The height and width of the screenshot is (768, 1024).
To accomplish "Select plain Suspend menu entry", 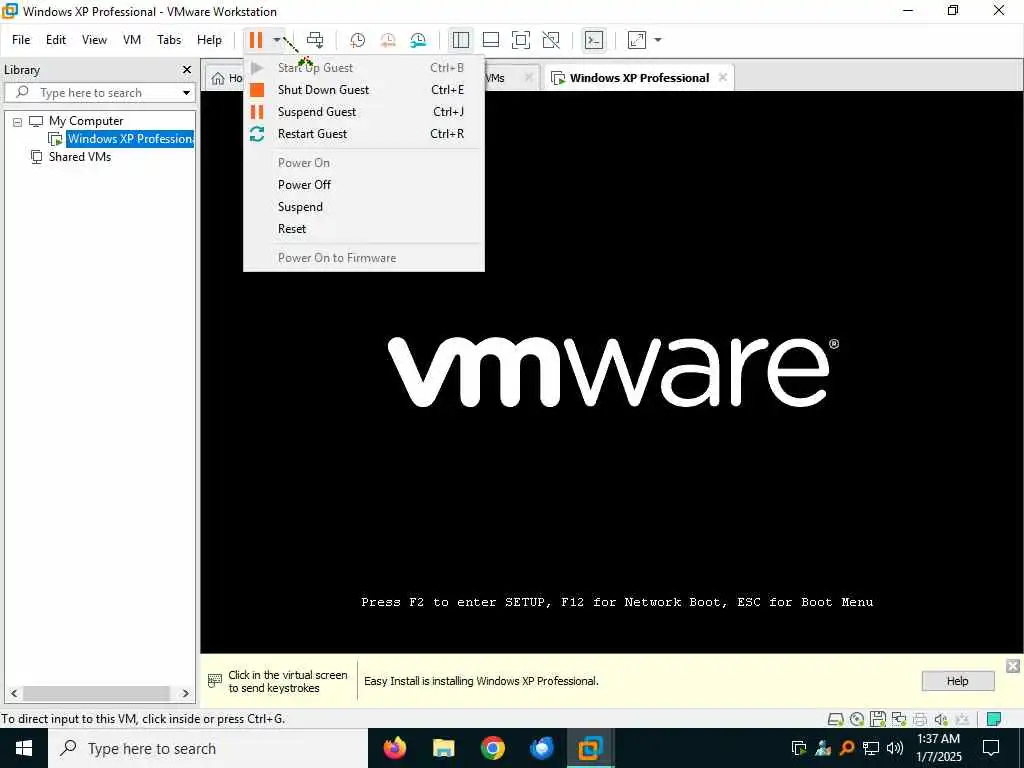I will pyautogui.click(x=364, y=207).
